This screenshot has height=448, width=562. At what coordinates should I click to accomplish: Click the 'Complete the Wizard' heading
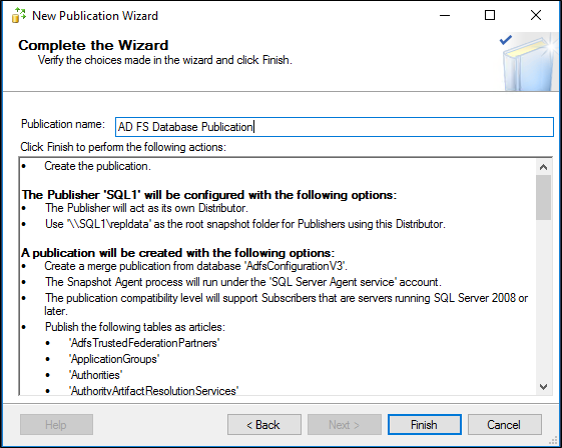(93, 45)
